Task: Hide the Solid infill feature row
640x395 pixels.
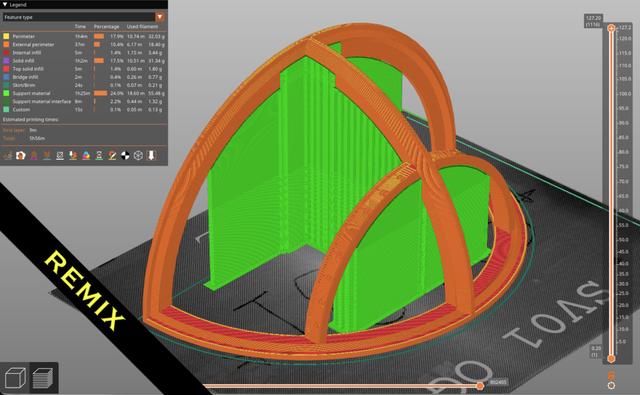Action: click(84, 61)
